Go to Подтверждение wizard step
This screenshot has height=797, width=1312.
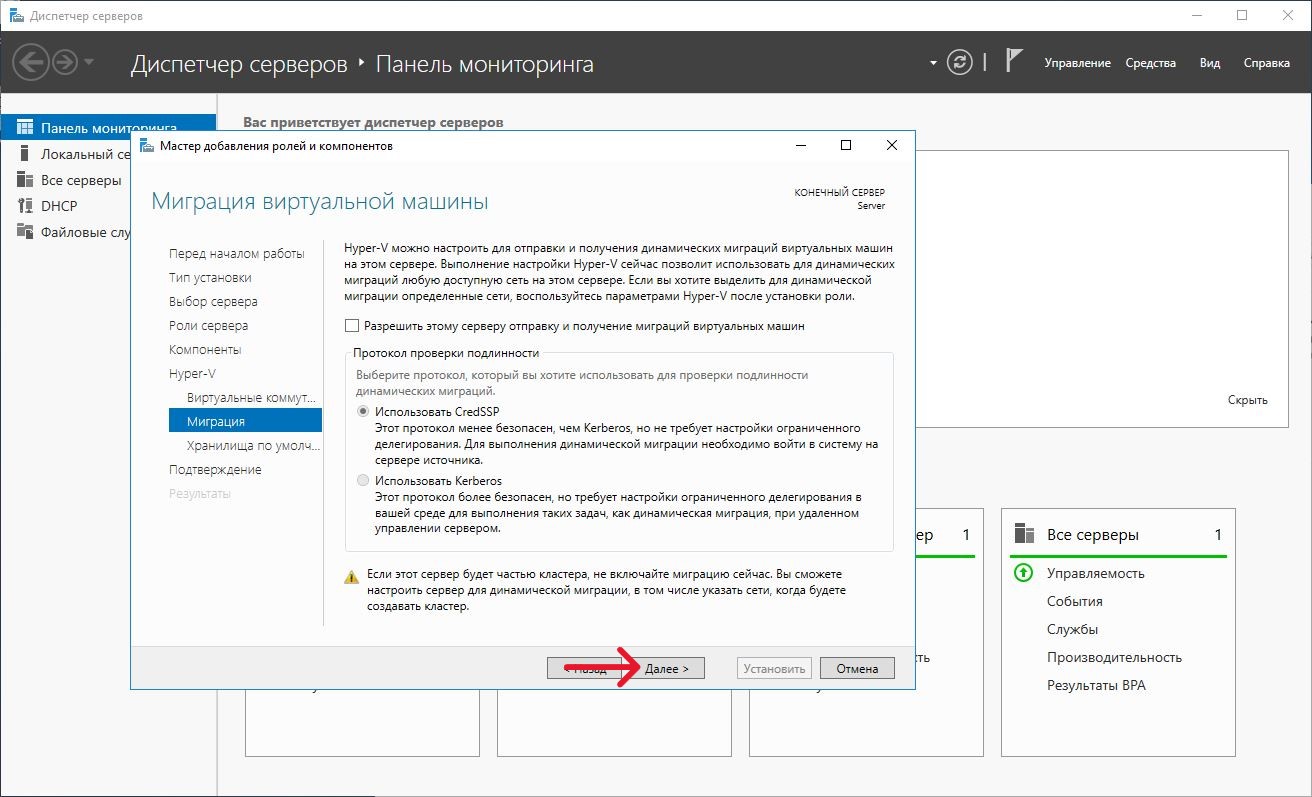tap(215, 470)
